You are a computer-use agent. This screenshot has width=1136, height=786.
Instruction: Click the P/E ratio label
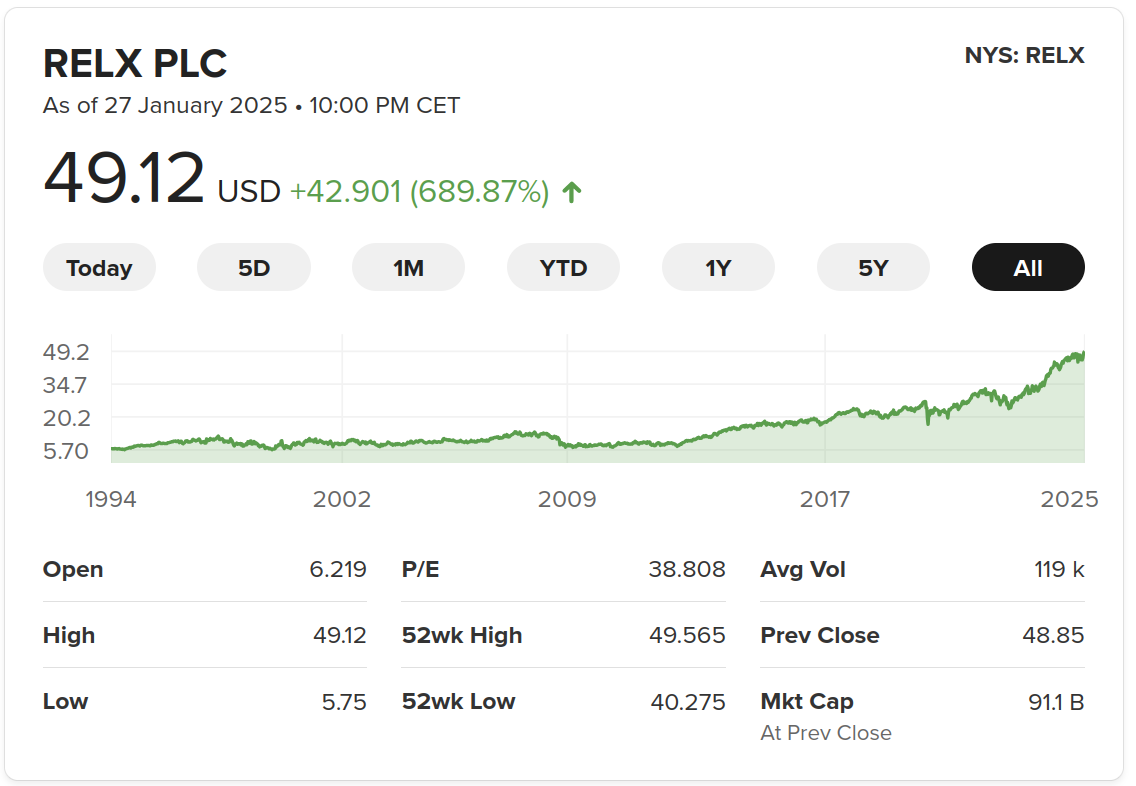[x=420, y=570]
